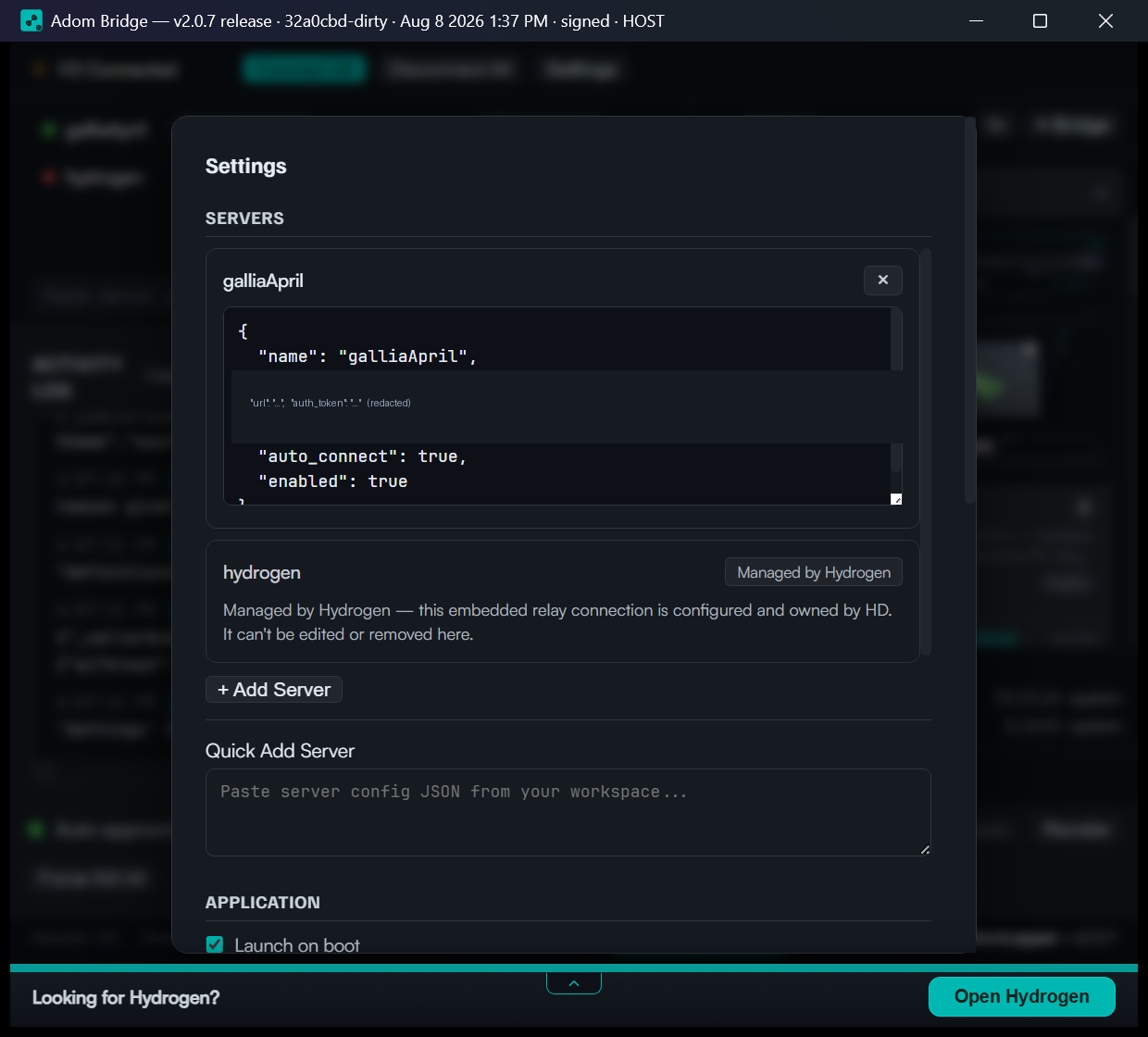
Task: Expand the bottom panel with the chevron-up handle
Action: click(574, 983)
